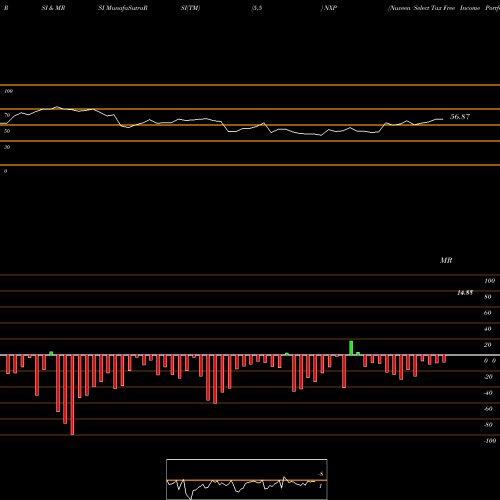Click the MR axis label -60
This screenshot has width=500, height=500.
point(488,409)
